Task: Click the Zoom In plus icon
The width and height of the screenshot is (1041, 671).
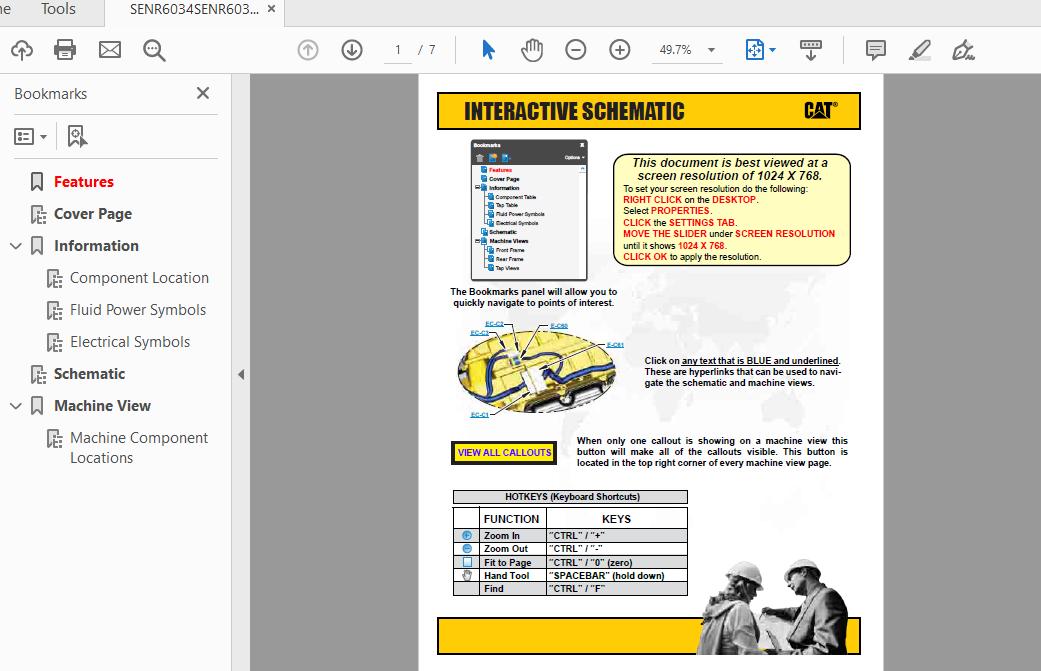Action: (x=620, y=50)
